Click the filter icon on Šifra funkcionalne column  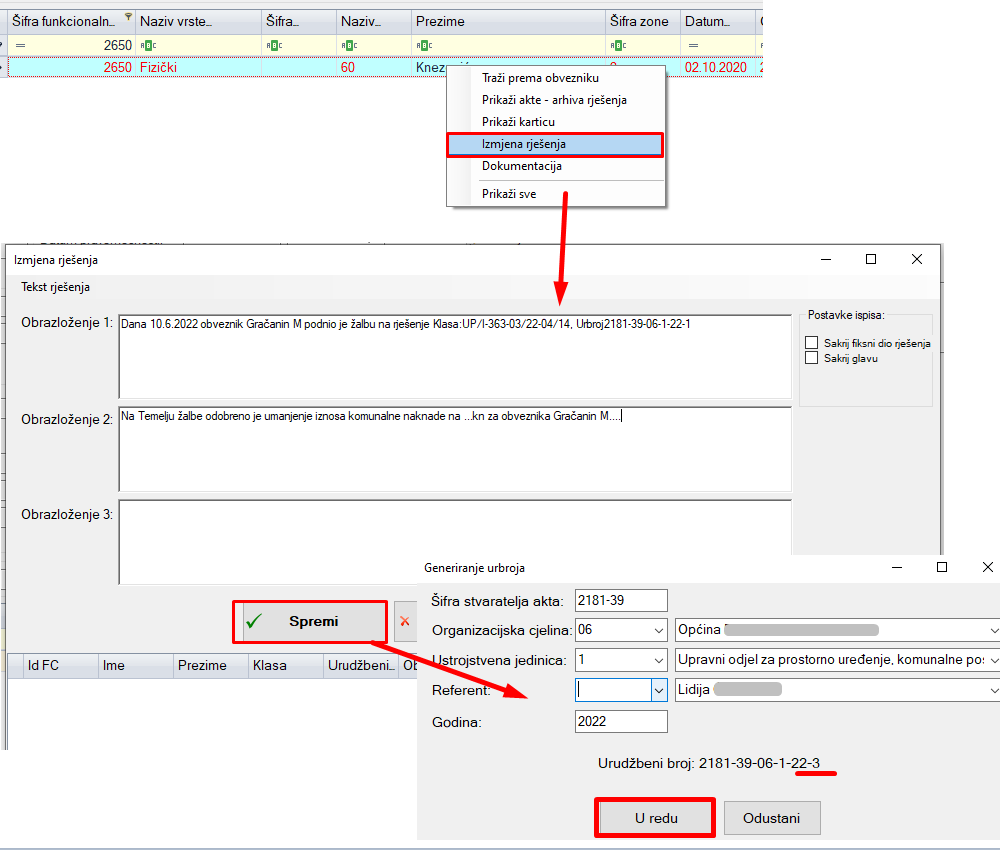click(127, 17)
